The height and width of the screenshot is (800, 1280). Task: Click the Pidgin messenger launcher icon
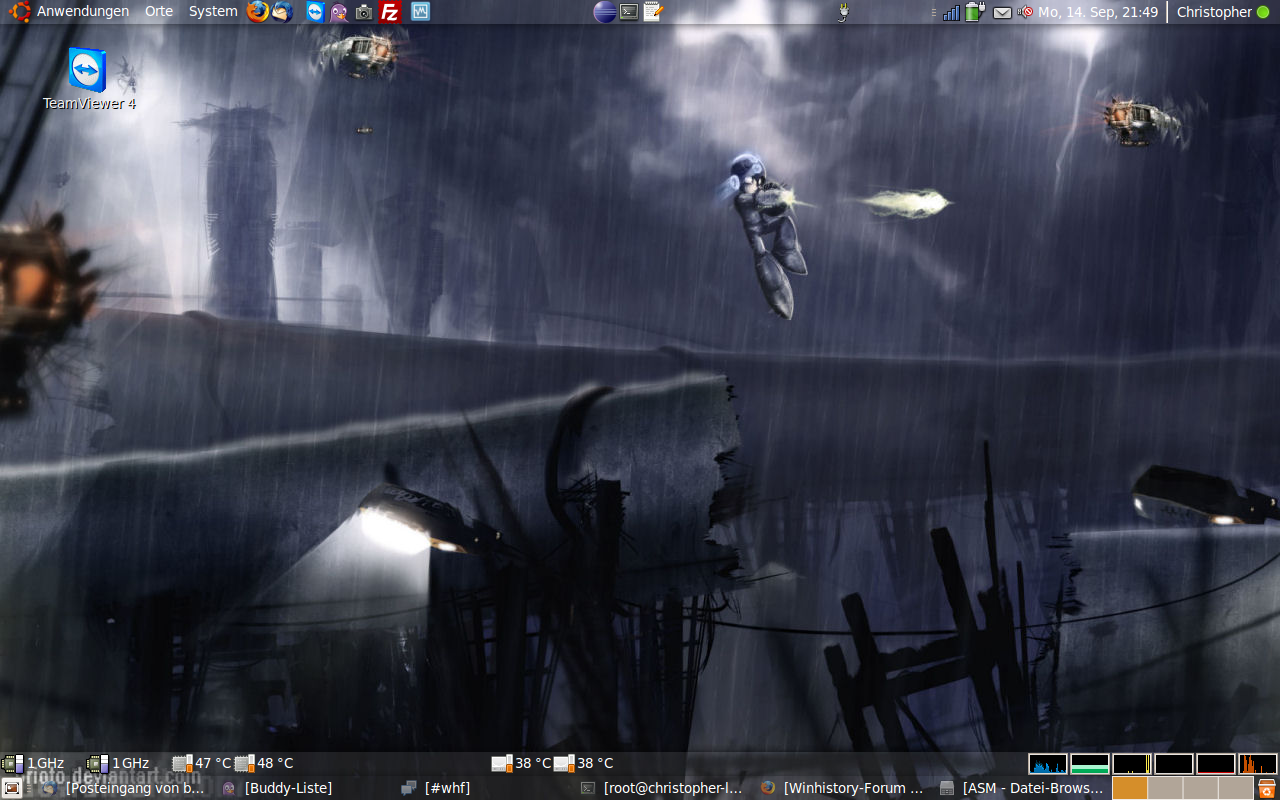coord(339,12)
